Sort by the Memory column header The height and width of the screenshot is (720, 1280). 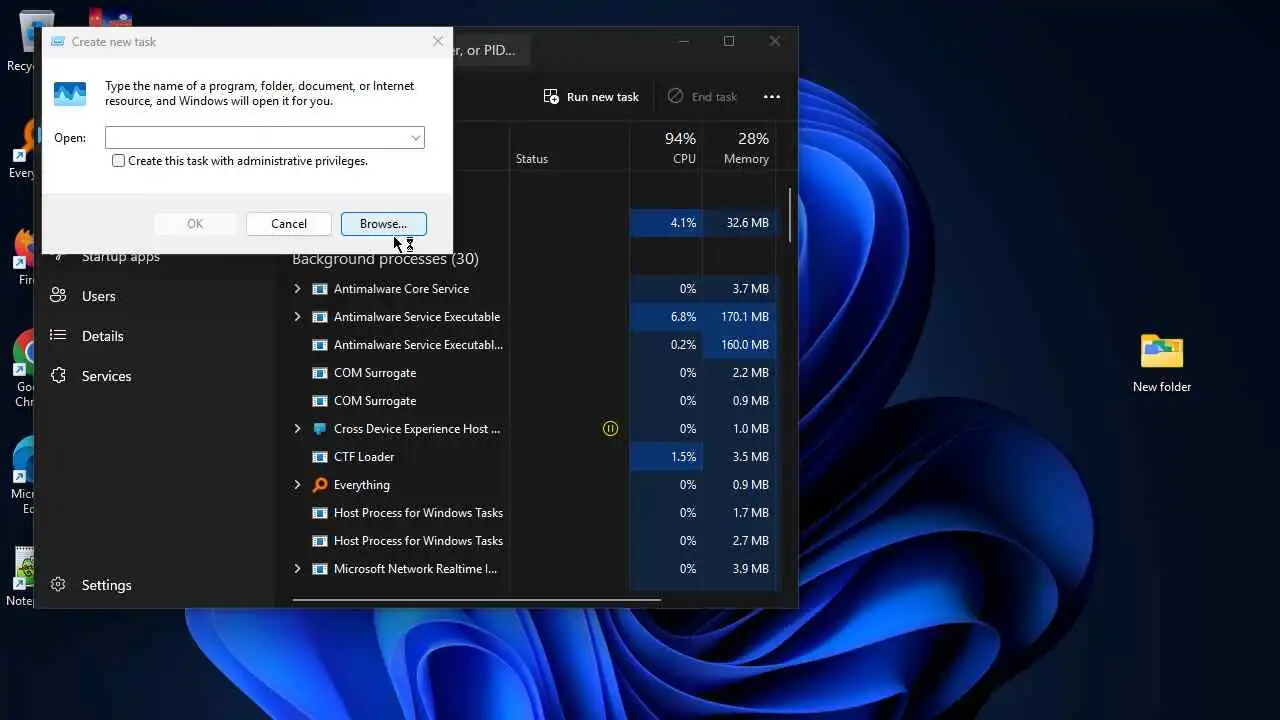739,147
